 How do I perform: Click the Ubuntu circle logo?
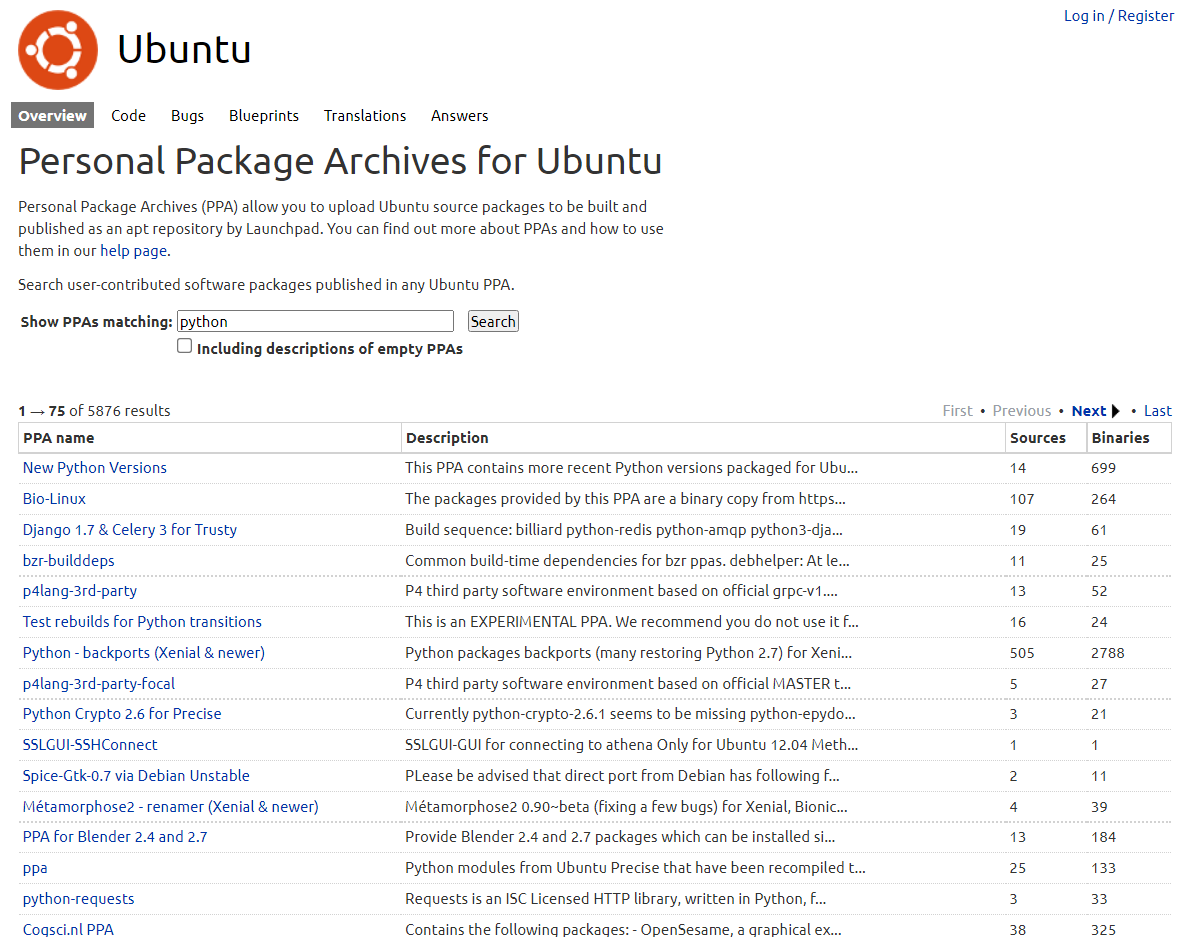(x=58, y=50)
